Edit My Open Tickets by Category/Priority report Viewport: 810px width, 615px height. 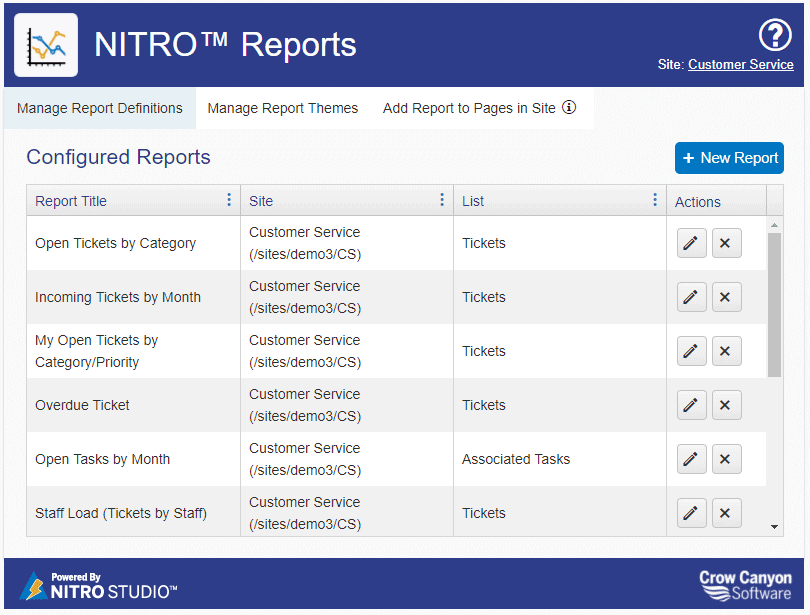[x=691, y=351]
